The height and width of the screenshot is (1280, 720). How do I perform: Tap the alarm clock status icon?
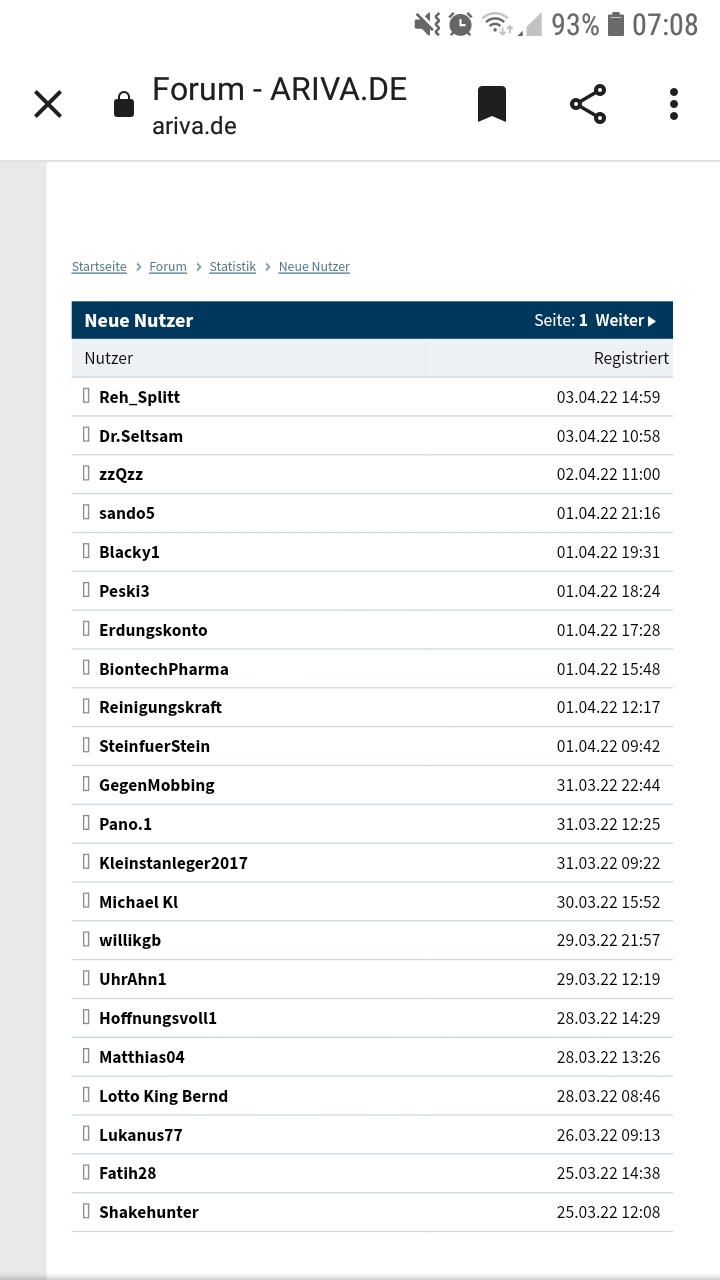click(460, 24)
